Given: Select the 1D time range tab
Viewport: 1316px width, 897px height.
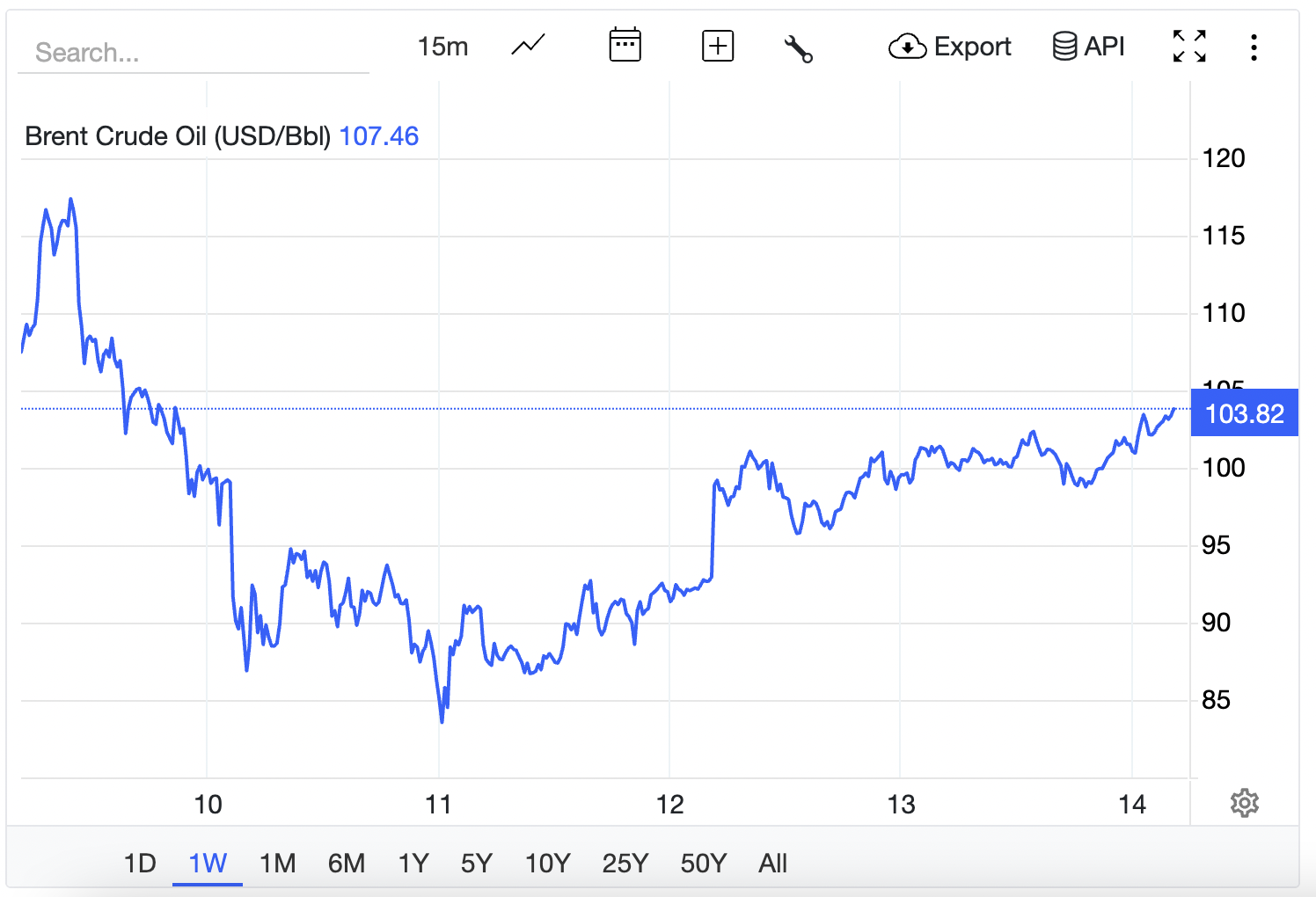Looking at the screenshot, I should (140, 863).
